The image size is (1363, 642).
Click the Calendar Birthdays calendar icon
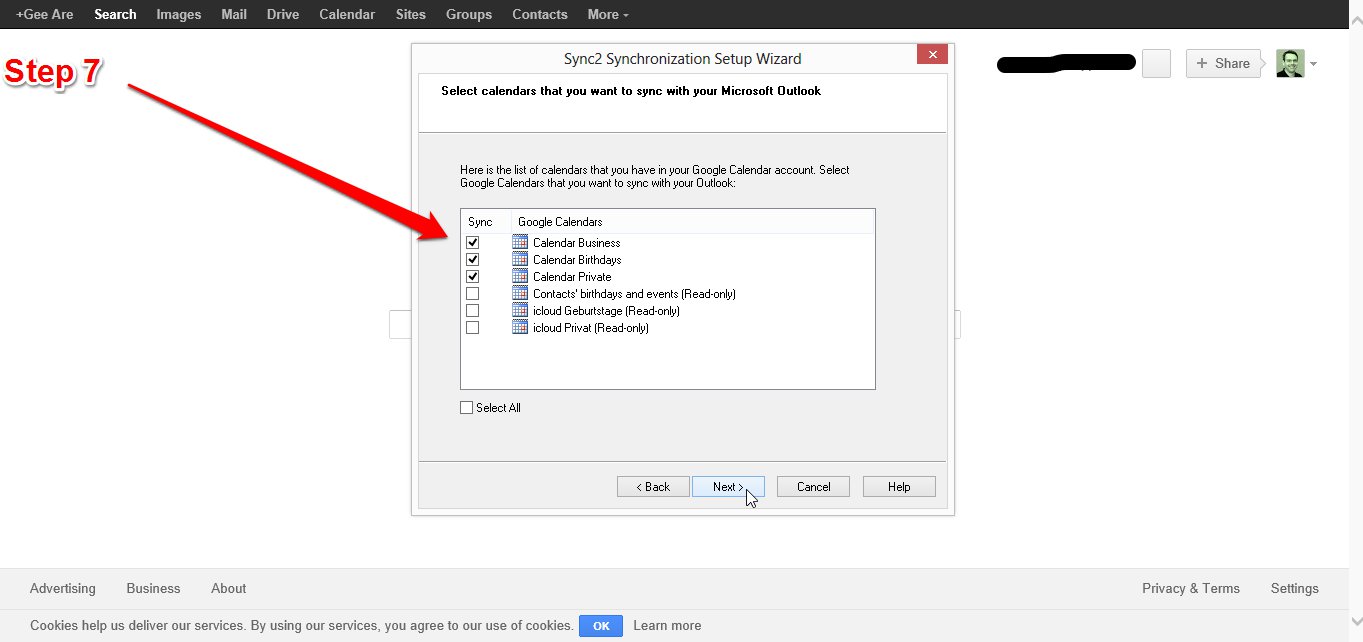pos(519,259)
